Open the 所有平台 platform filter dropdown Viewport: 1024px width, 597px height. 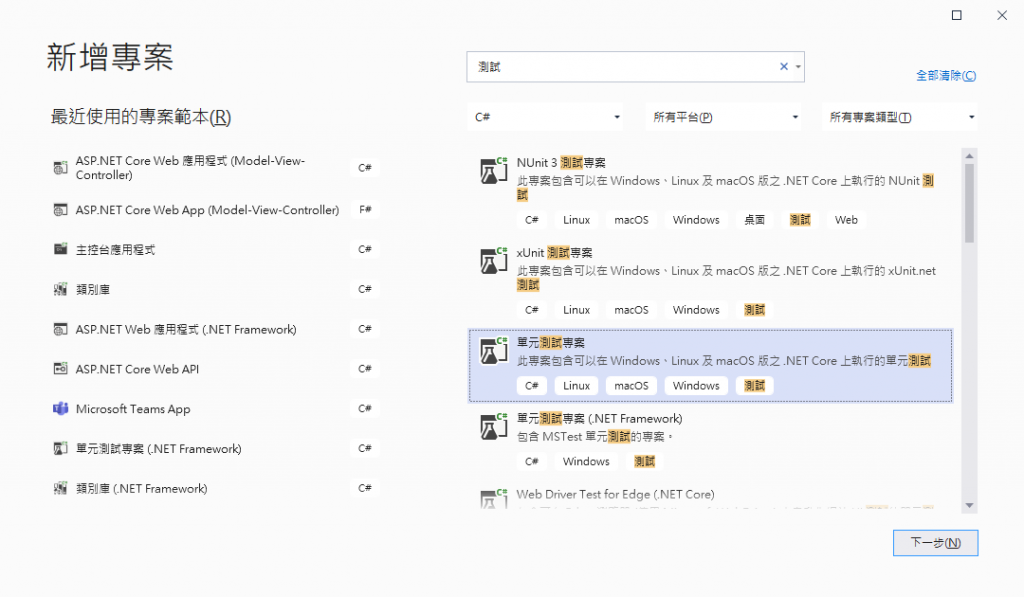click(724, 117)
